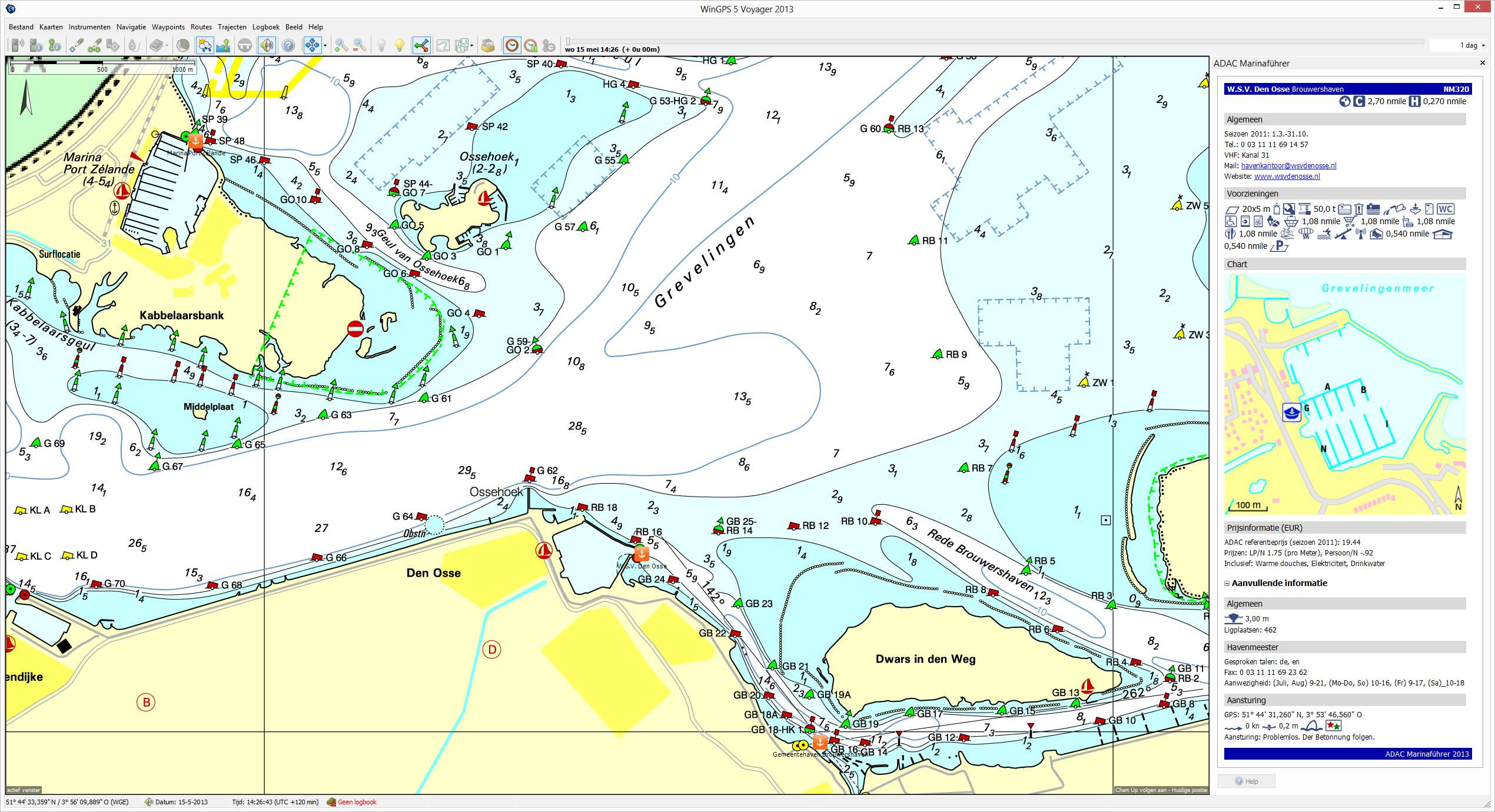
Task: Close the ADAC Marinaführer panel
Action: [1483, 63]
